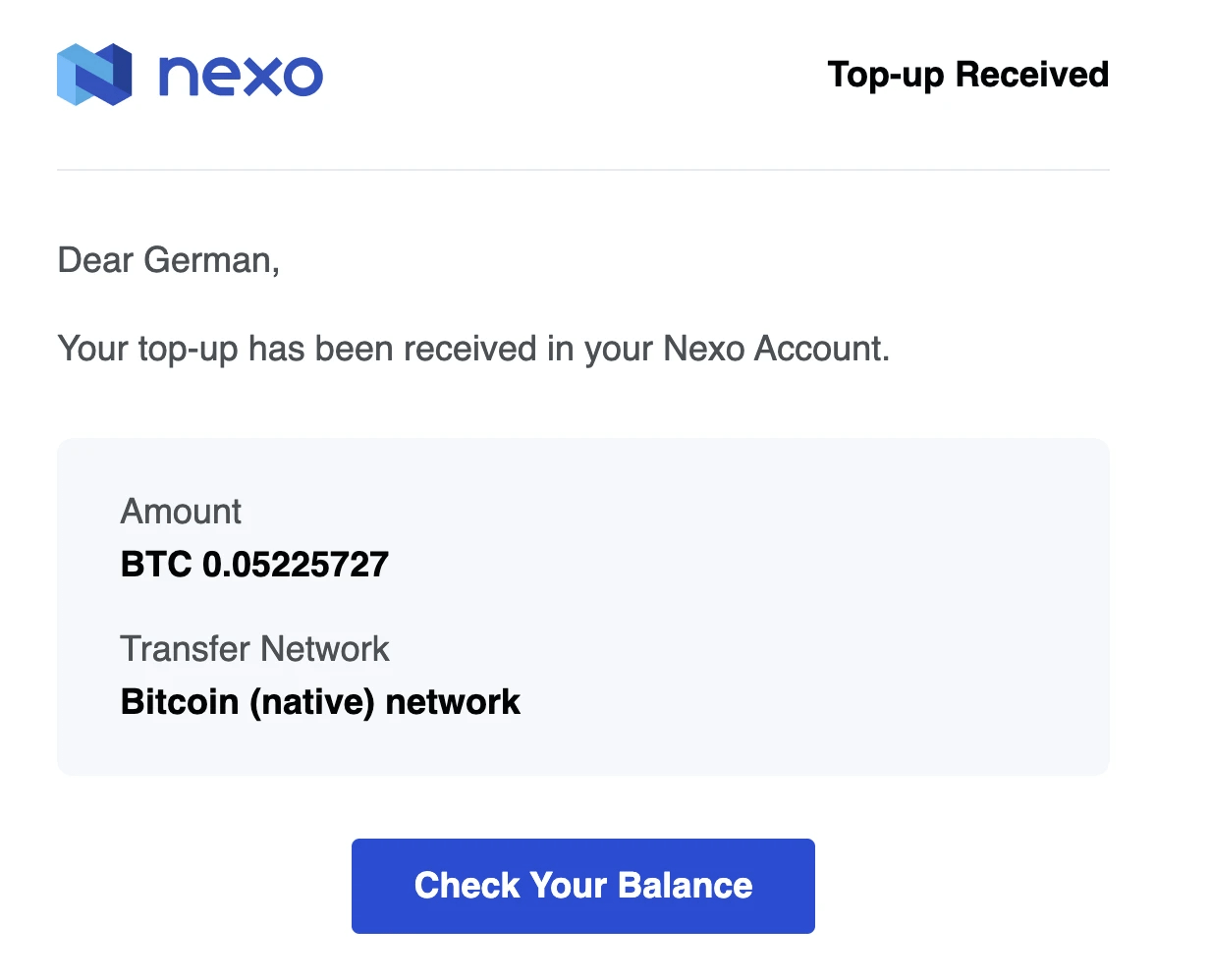Image resolution: width=1210 pixels, height=980 pixels.
Task: Click the BTC currency code
Action: tap(156, 565)
